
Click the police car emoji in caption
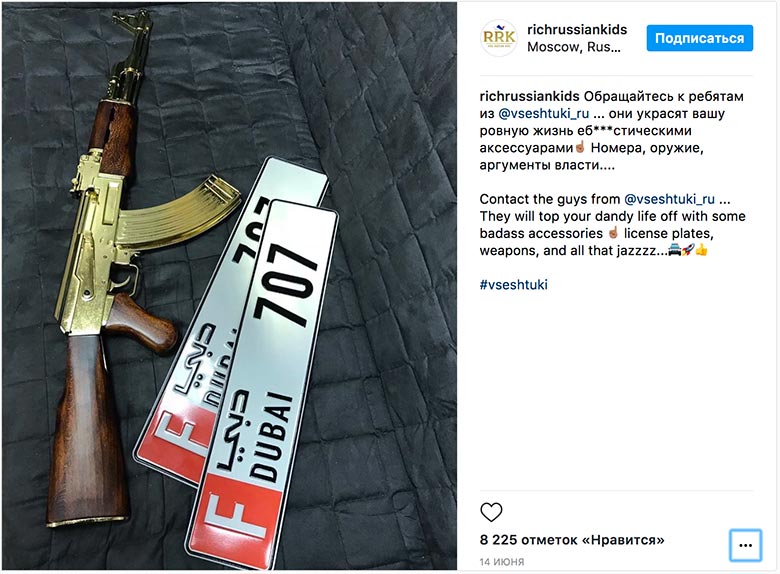(x=675, y=250)
